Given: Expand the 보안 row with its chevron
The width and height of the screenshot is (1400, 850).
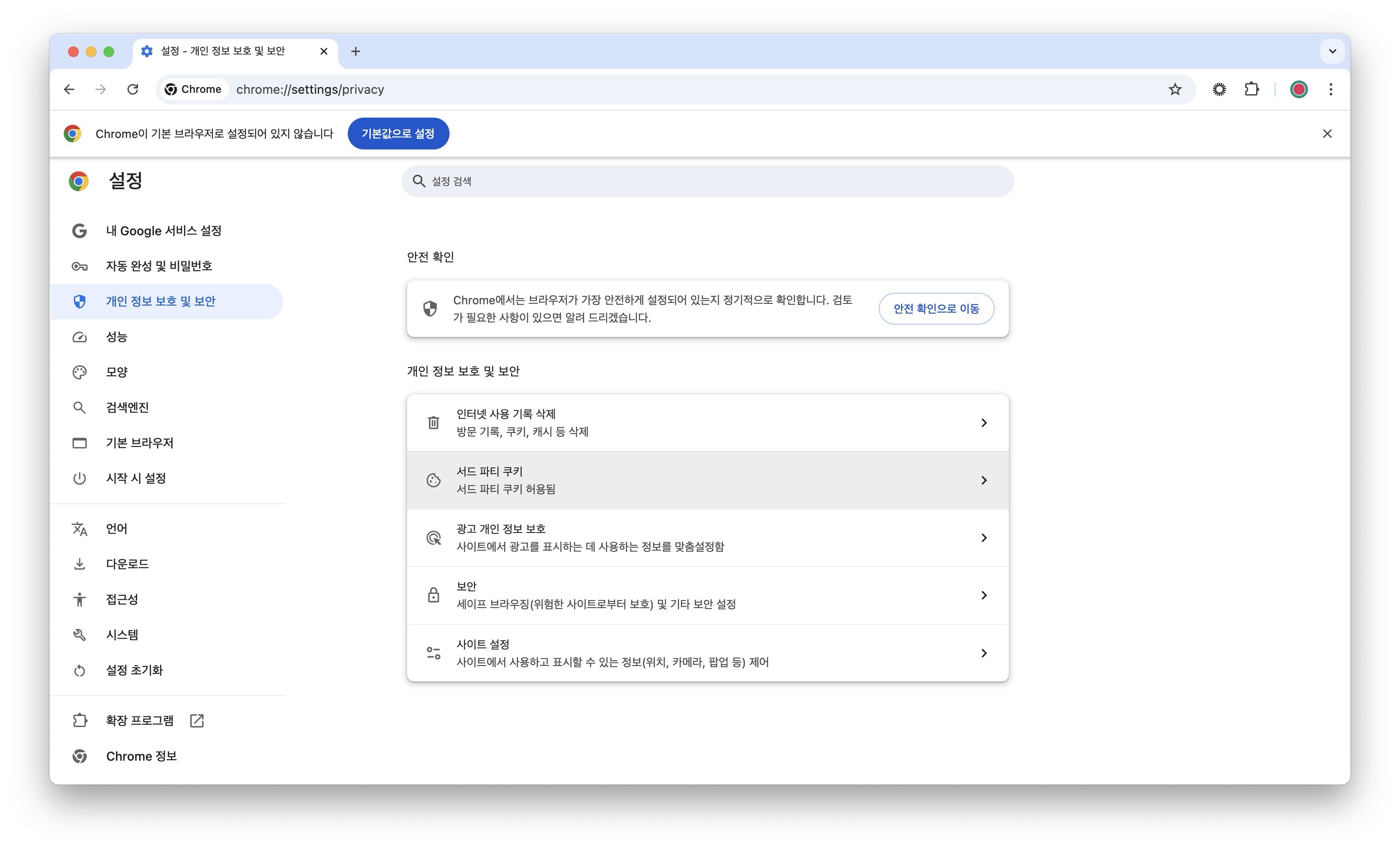Looking at the screenshot, I should 984,595.
